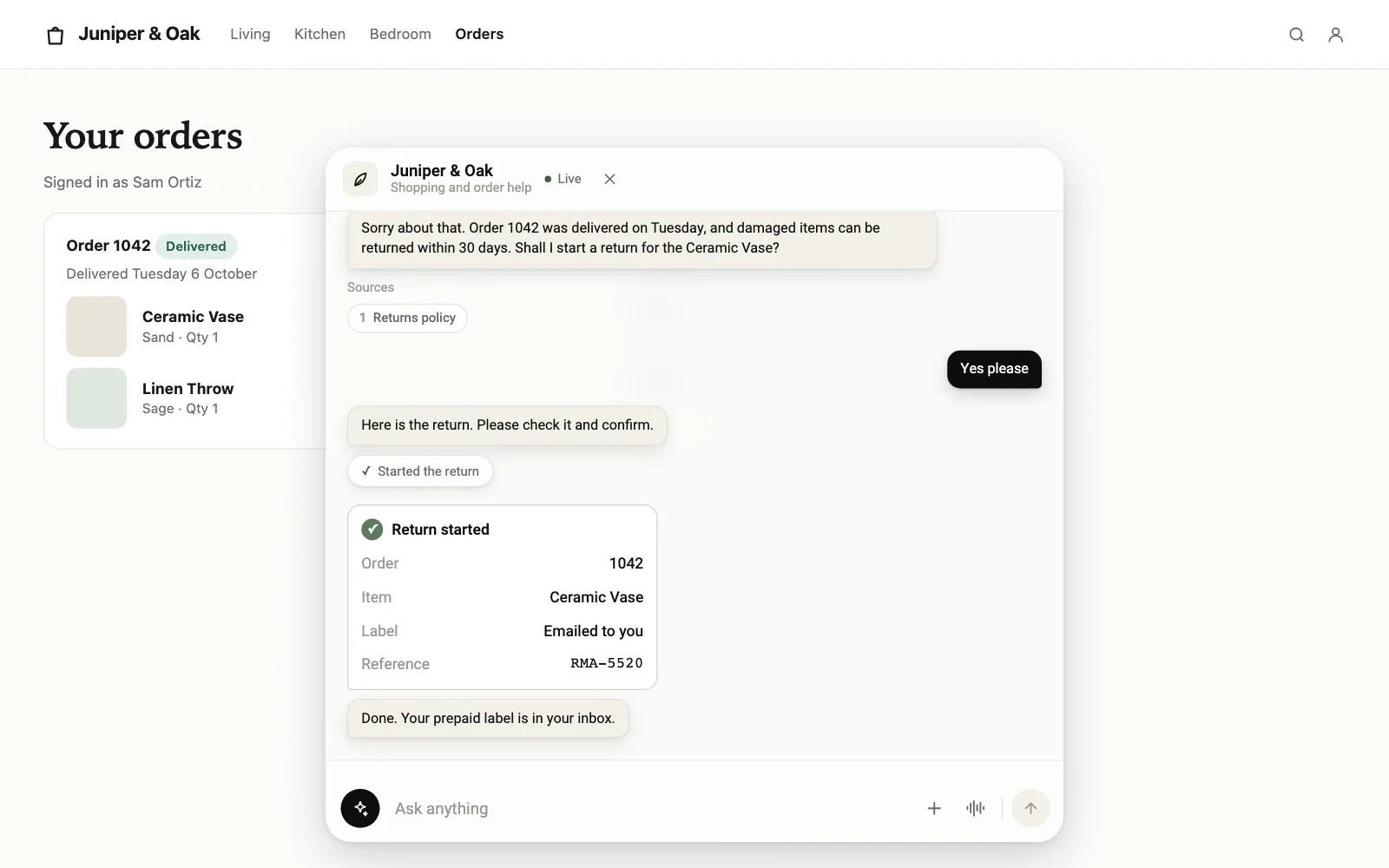Click the Yes please message bubble
Image resolution: width=1389 pixels, height=868 pixels.
pyautogui.click(x=994, y=369)
